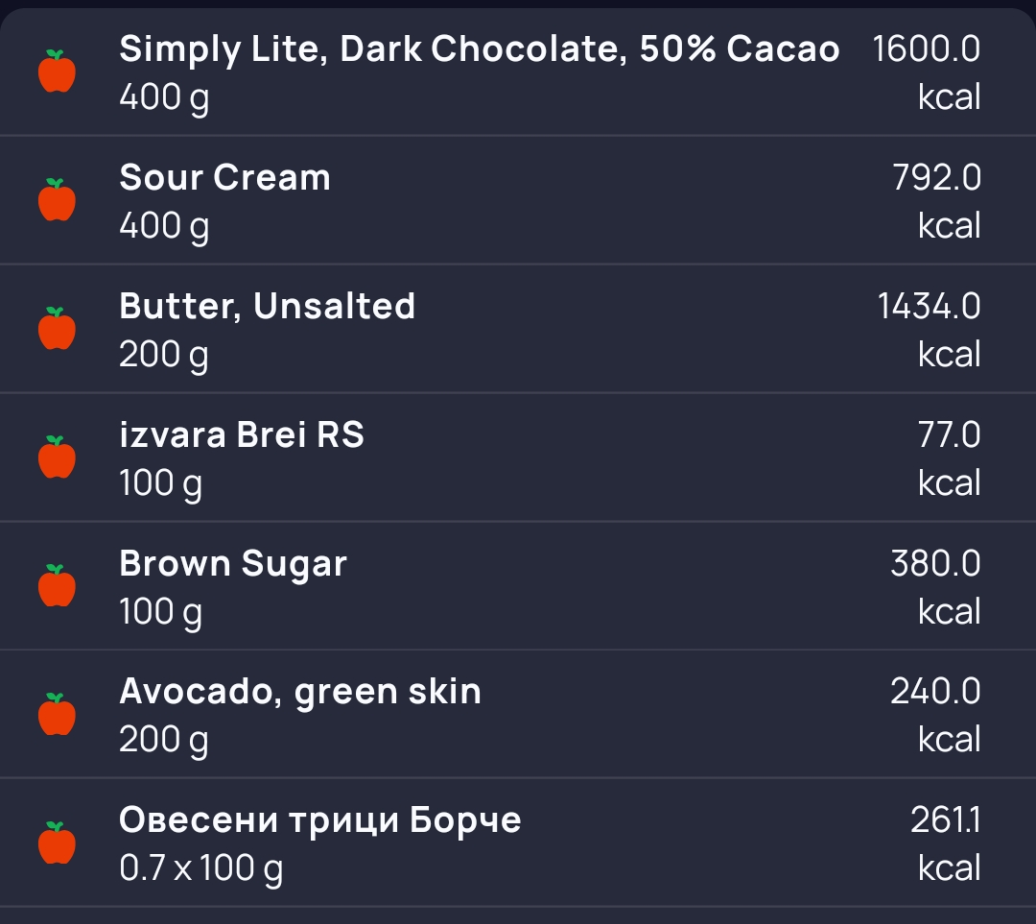The height and width of the screenshot is (924, 1036).
Task: Click the 1434.0 kcal value for butter
Action: [x=929, y=329]
